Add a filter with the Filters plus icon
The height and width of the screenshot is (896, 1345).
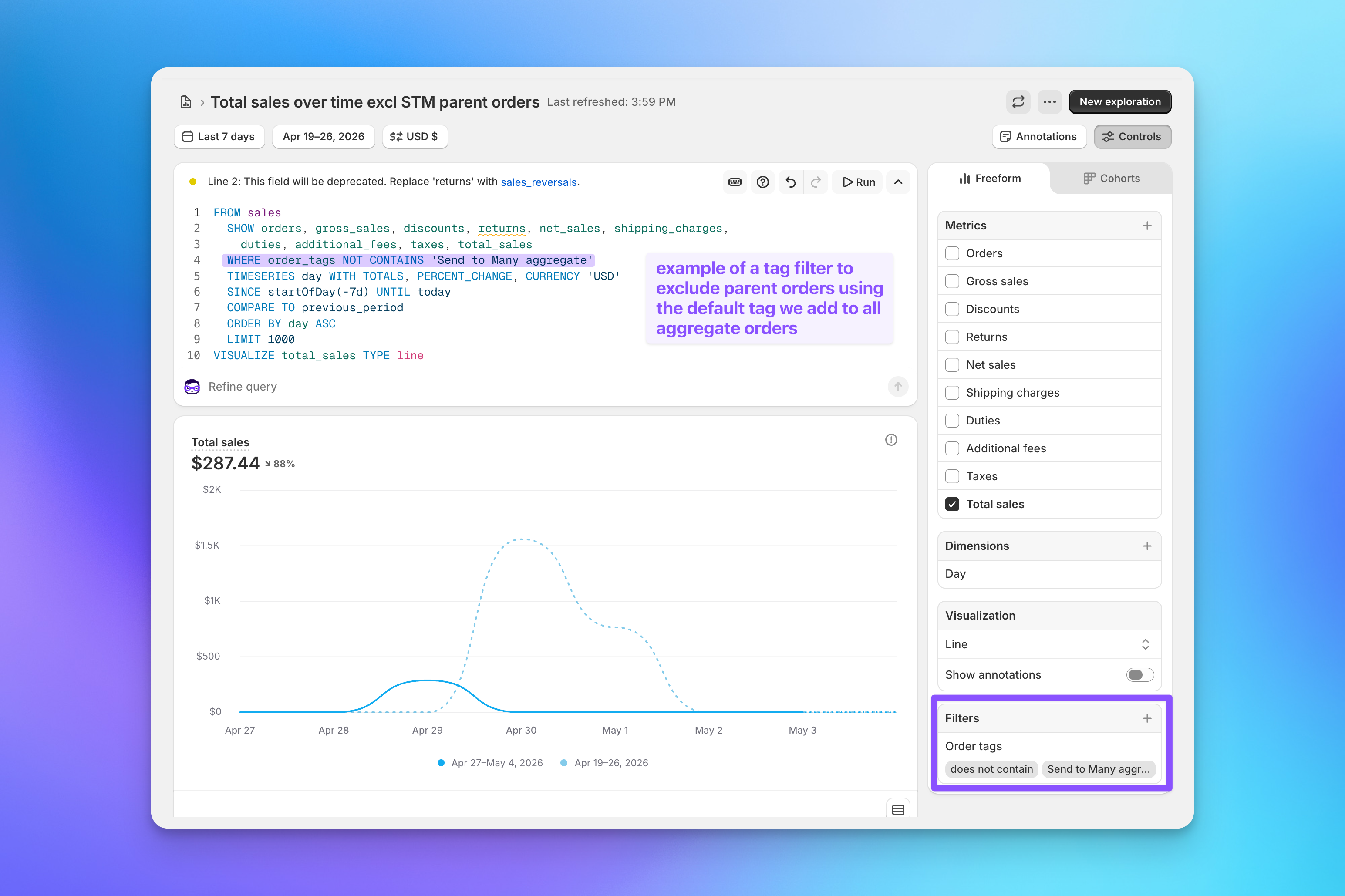click(1147, 719)
